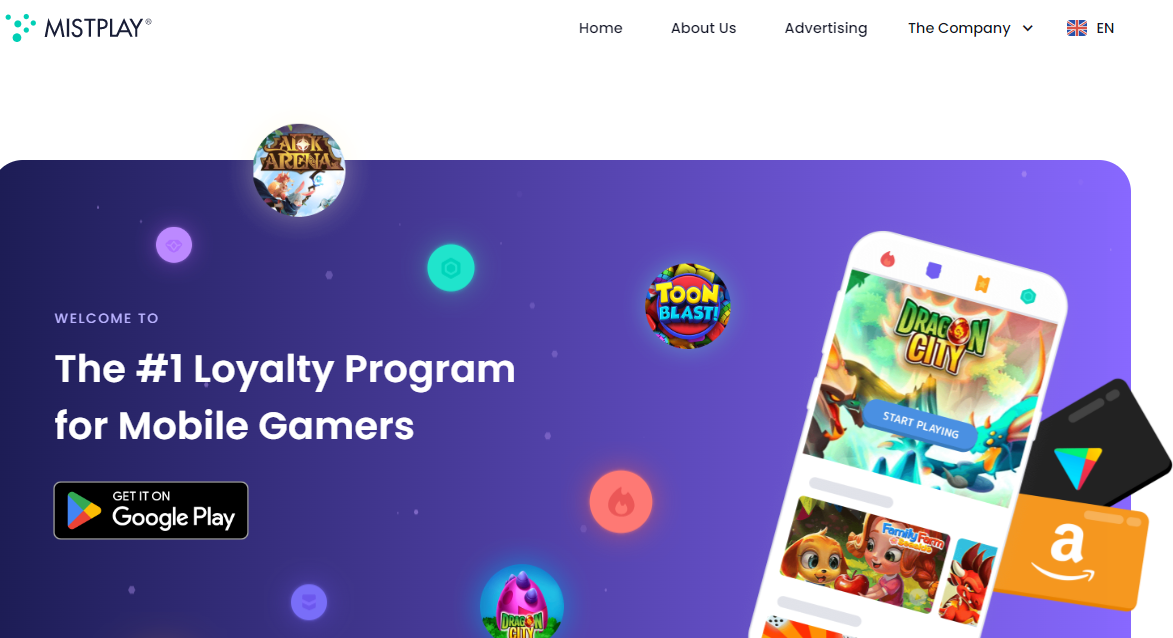1173x638 pixels.
Task: Click the Dragon City egg icon
Action: (521, 602)
